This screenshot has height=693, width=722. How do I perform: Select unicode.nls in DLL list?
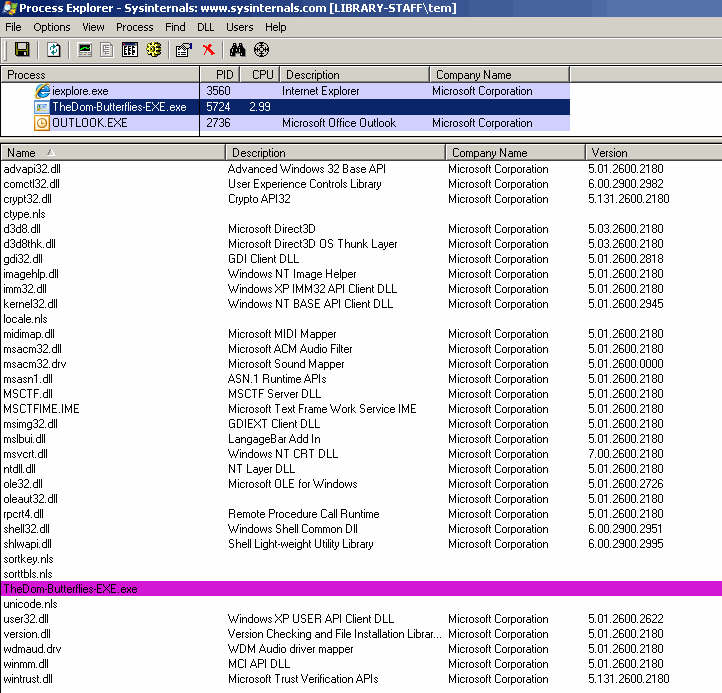point(30,604)
